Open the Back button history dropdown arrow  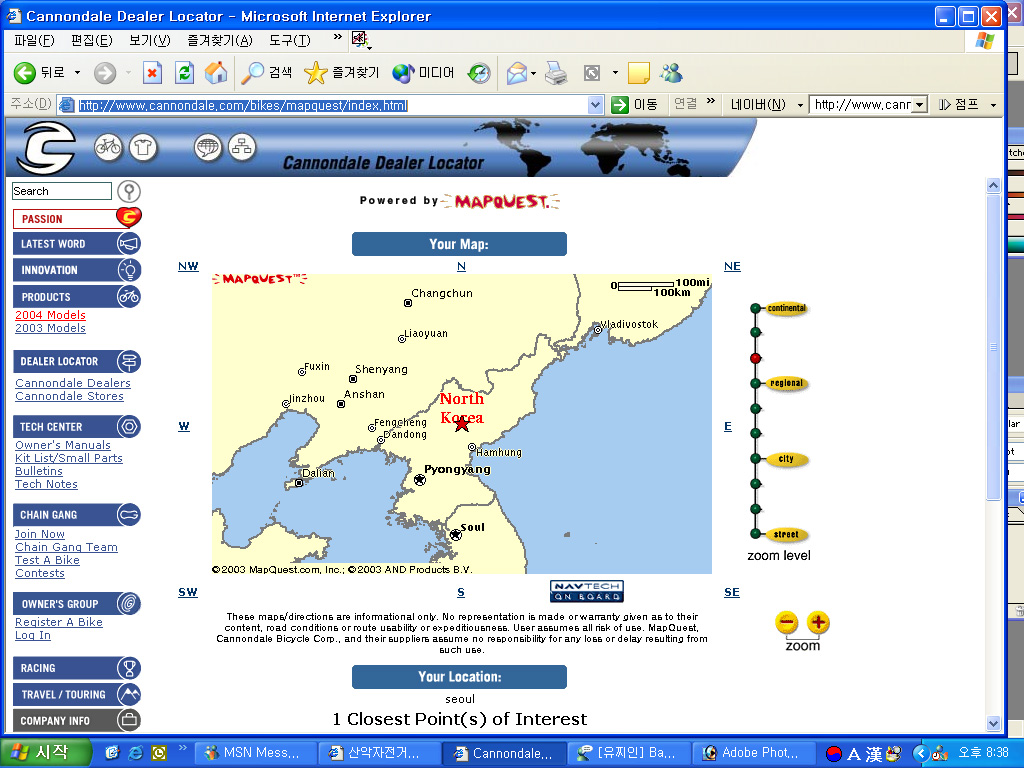77,72
